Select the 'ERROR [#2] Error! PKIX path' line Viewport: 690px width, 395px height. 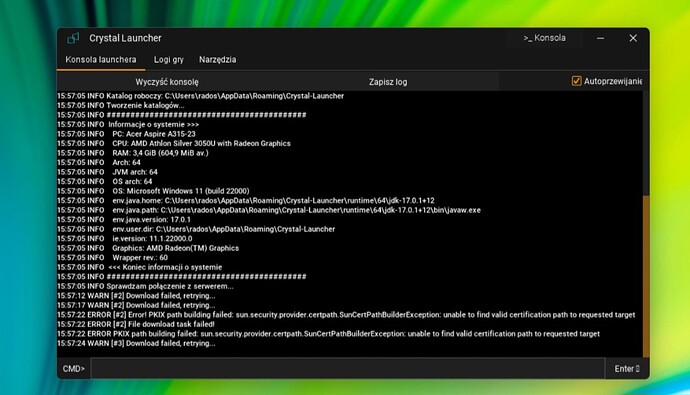(x=346, y=315)
